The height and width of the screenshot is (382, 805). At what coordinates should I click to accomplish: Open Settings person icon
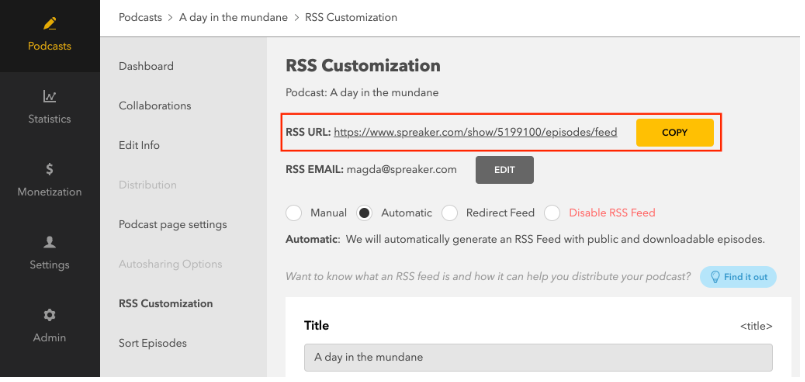point(50,242)
